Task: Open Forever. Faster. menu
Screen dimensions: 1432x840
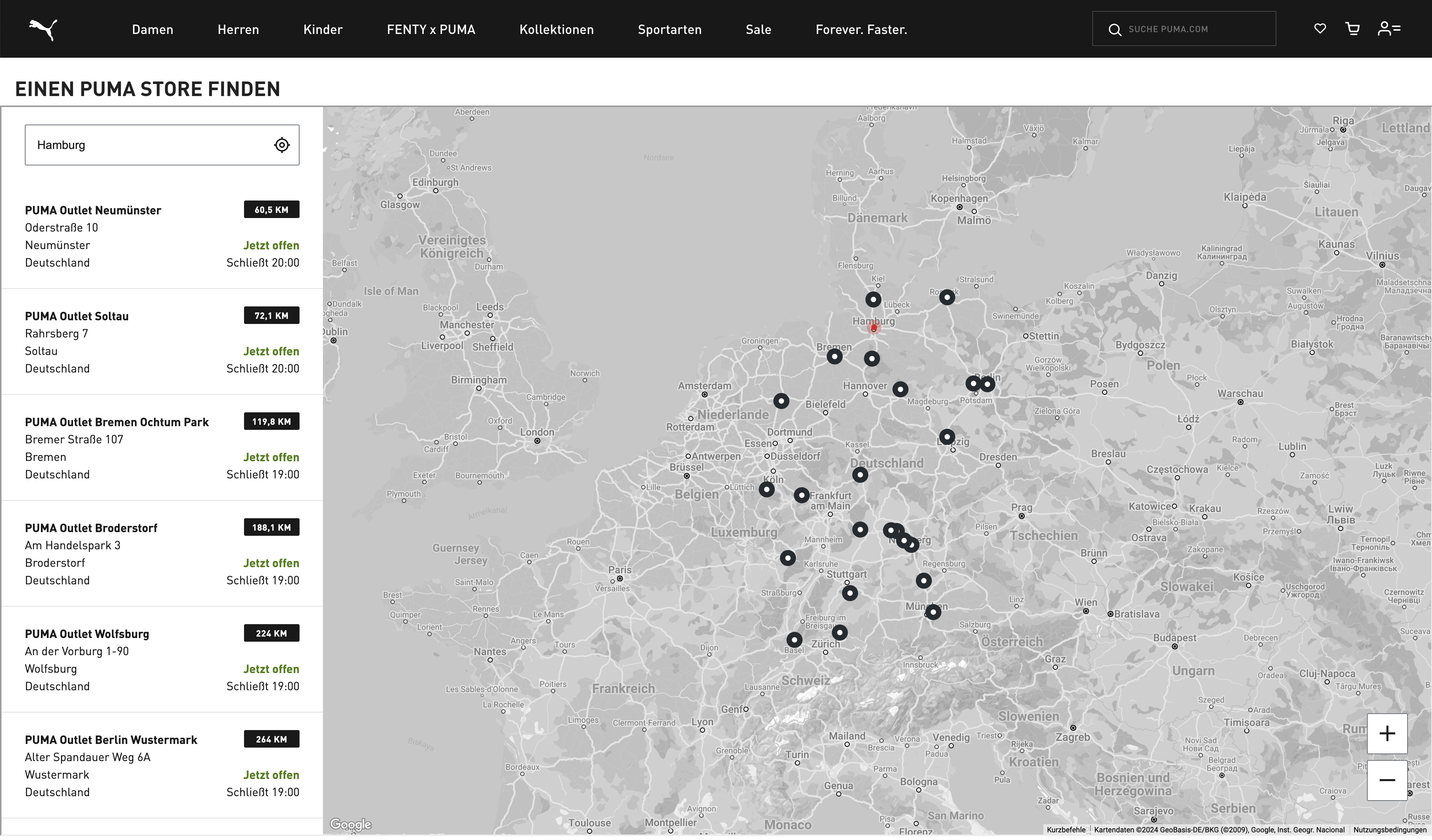Action: [x=861, y=30]
